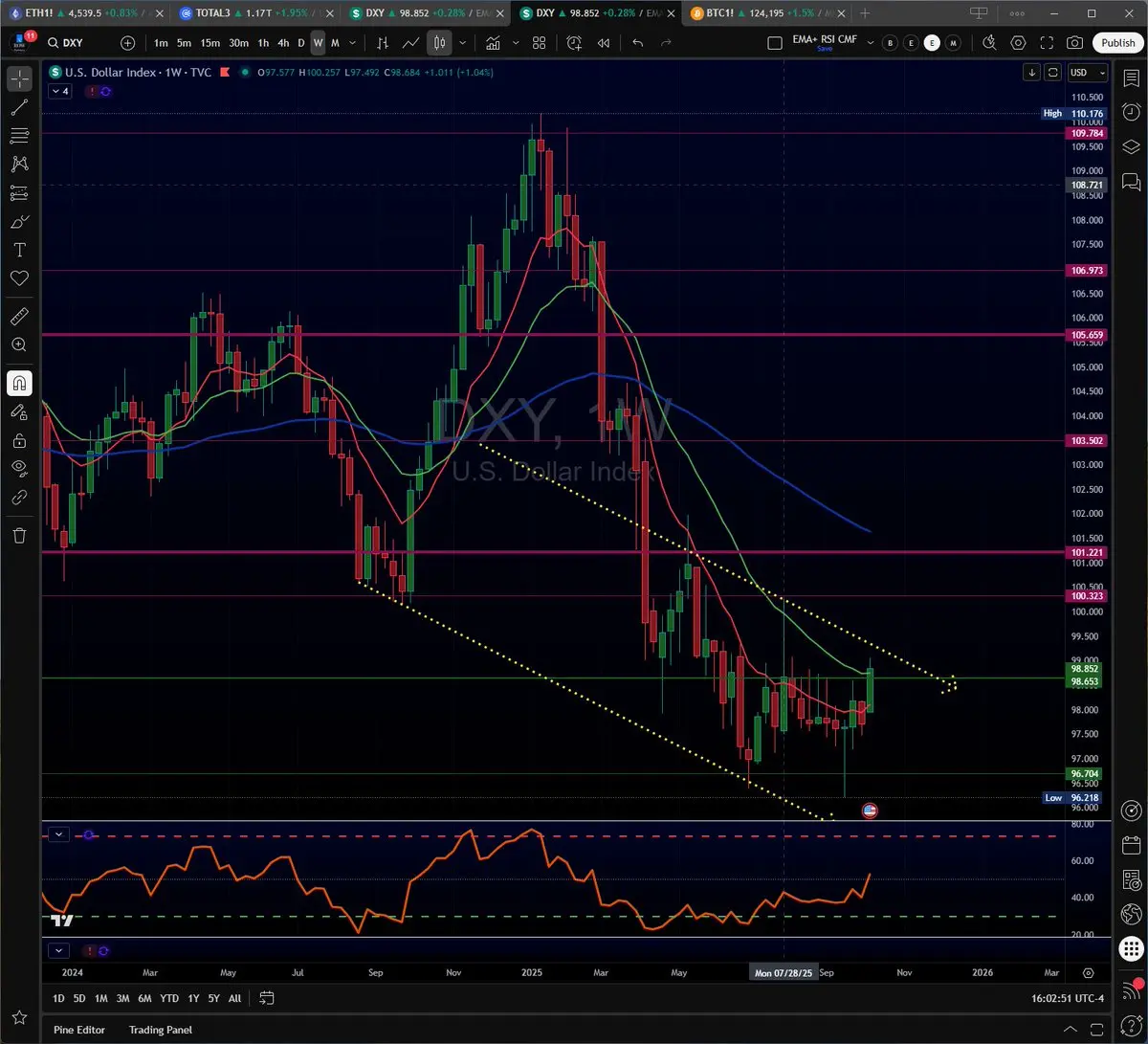
Task: Select the 1m timeframe
Action: (161, 43)
